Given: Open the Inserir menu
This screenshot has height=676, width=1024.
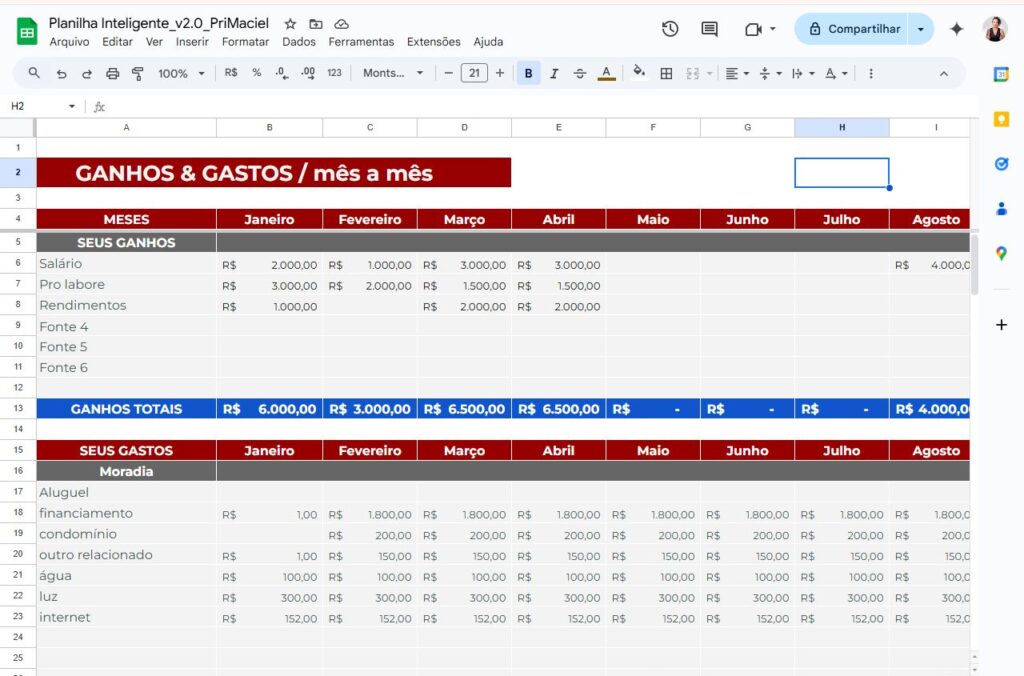Looking at the screenshot, I should [x=192, y=42].
